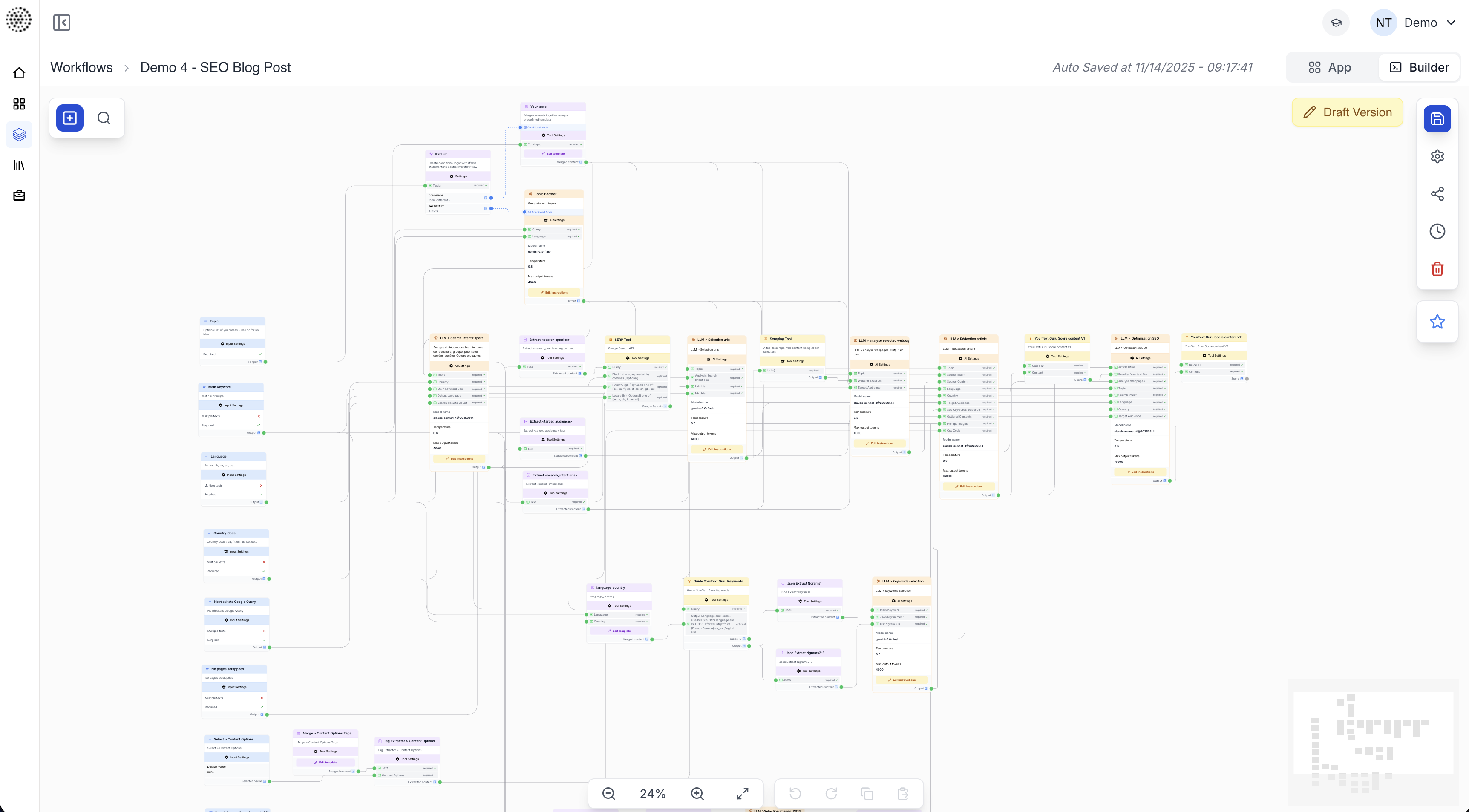1469x812 pixels.
Task: Zoom in with the plus magnifier
Action: [x=697, y=793]
